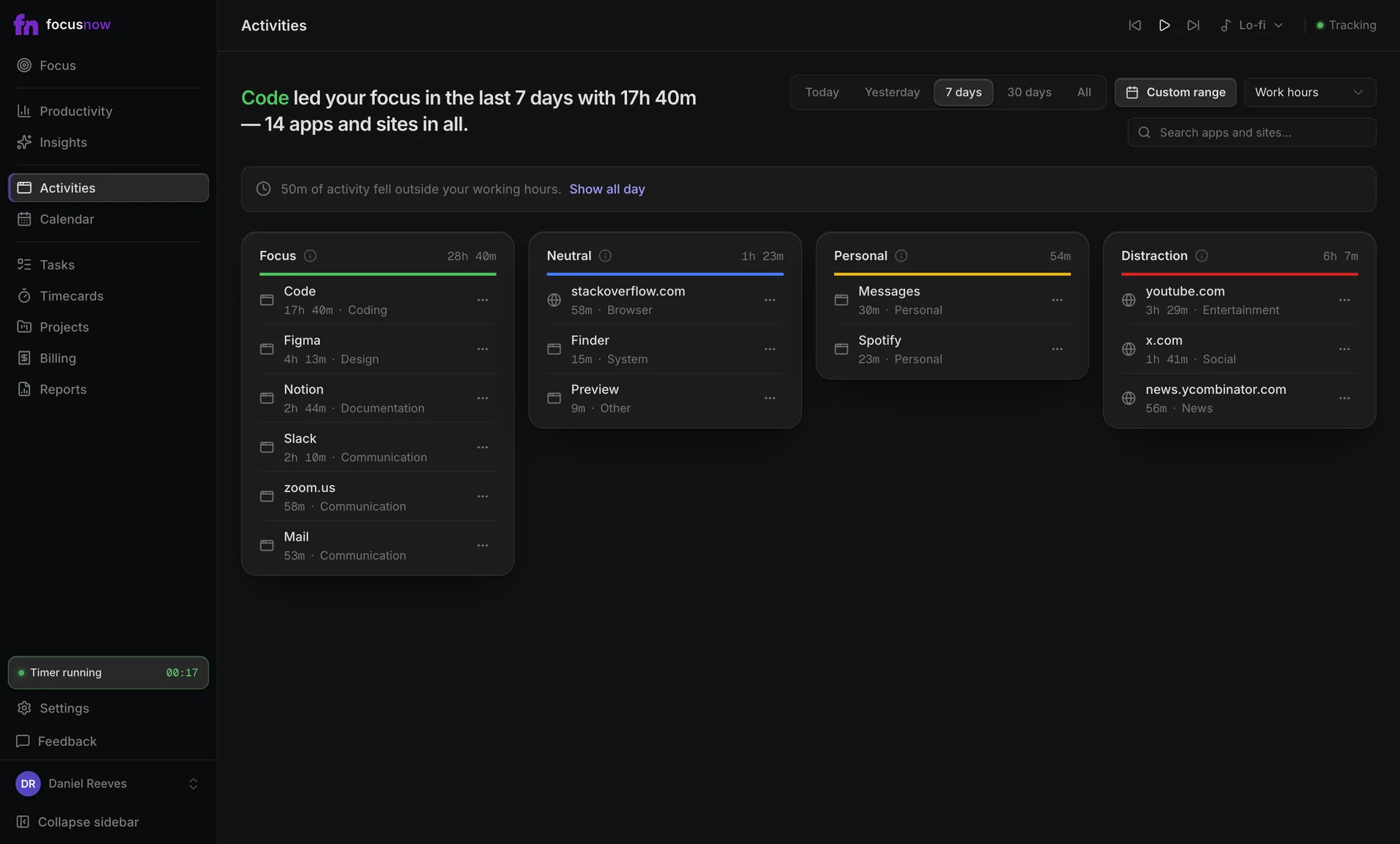Select the Today time range
Viewport: 1400px width, 844px height.
pyautogui.click(x=822, y=93)
